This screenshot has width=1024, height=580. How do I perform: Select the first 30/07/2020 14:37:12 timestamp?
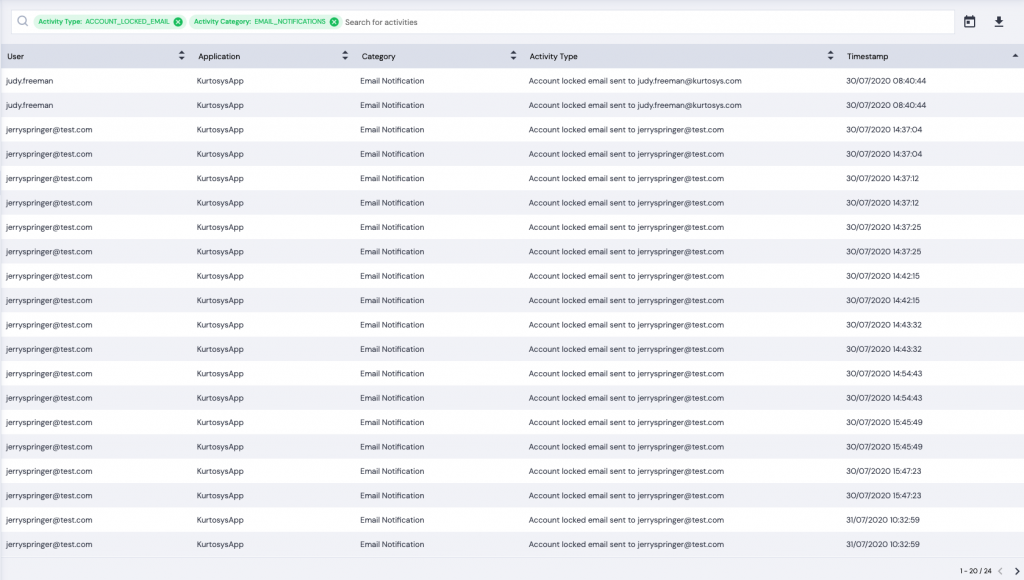[x=882, y=178]
